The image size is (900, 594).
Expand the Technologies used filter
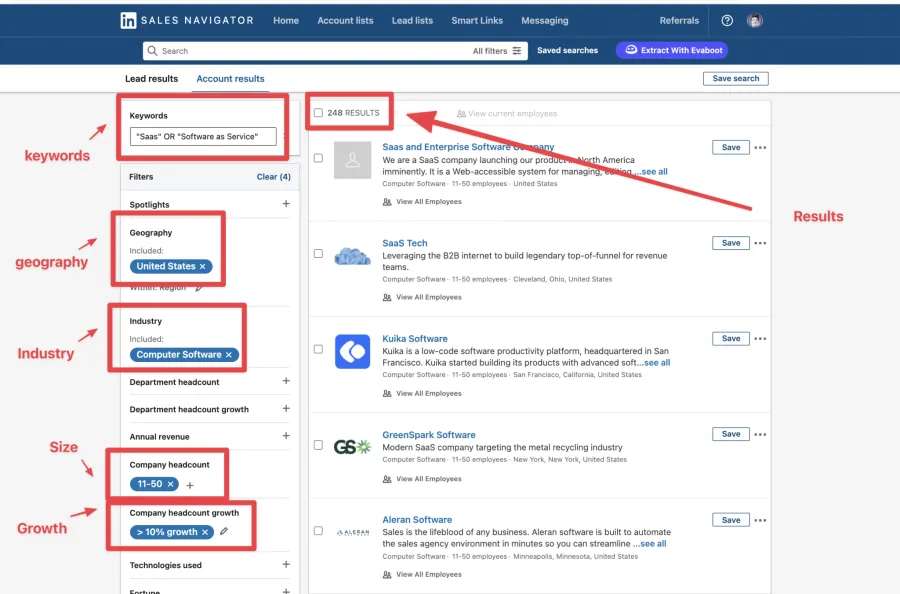click(x=286, y=565)
